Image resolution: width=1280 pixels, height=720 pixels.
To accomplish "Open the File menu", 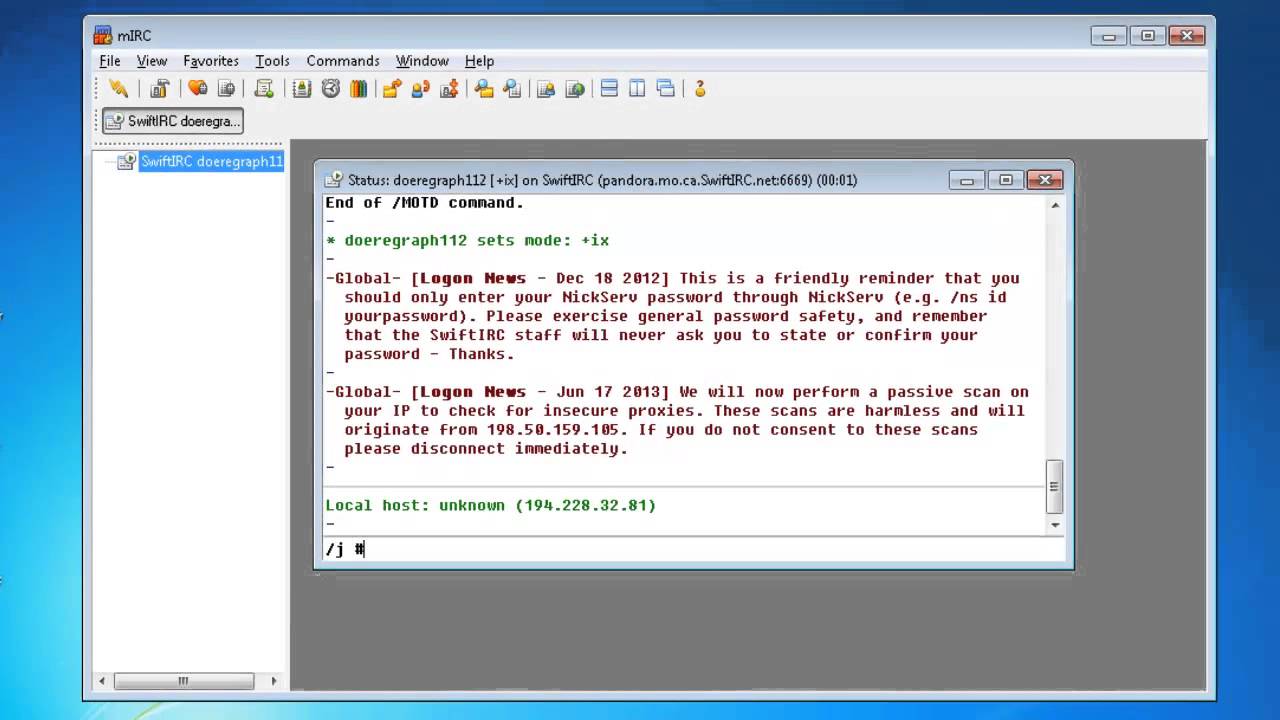I will click(110, 61).
